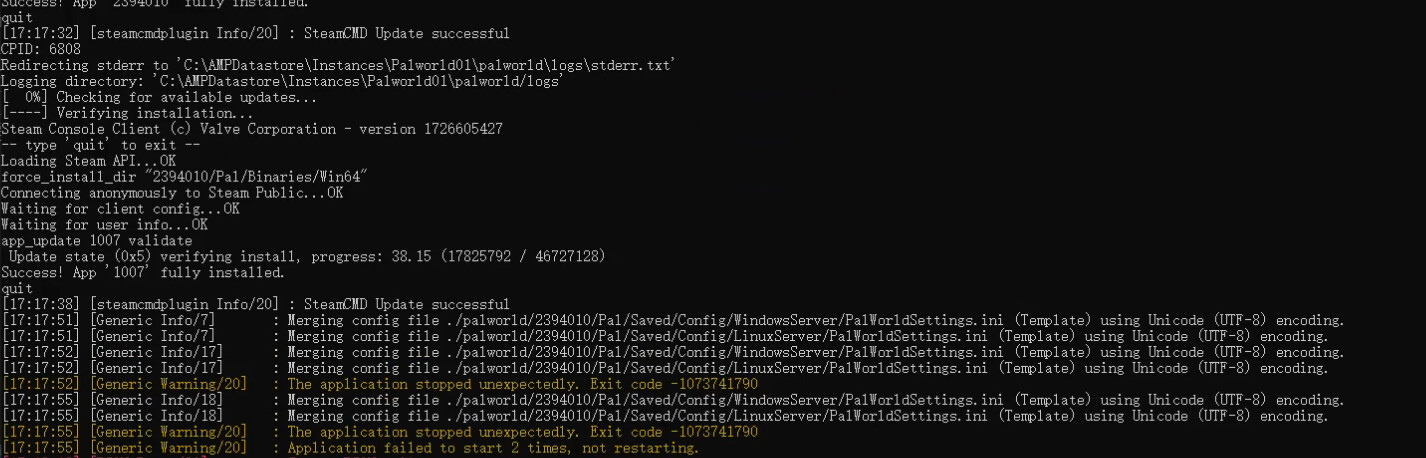Click the Waiting for client config line
The image size is (1426, 458).
[x=120, y=209]
